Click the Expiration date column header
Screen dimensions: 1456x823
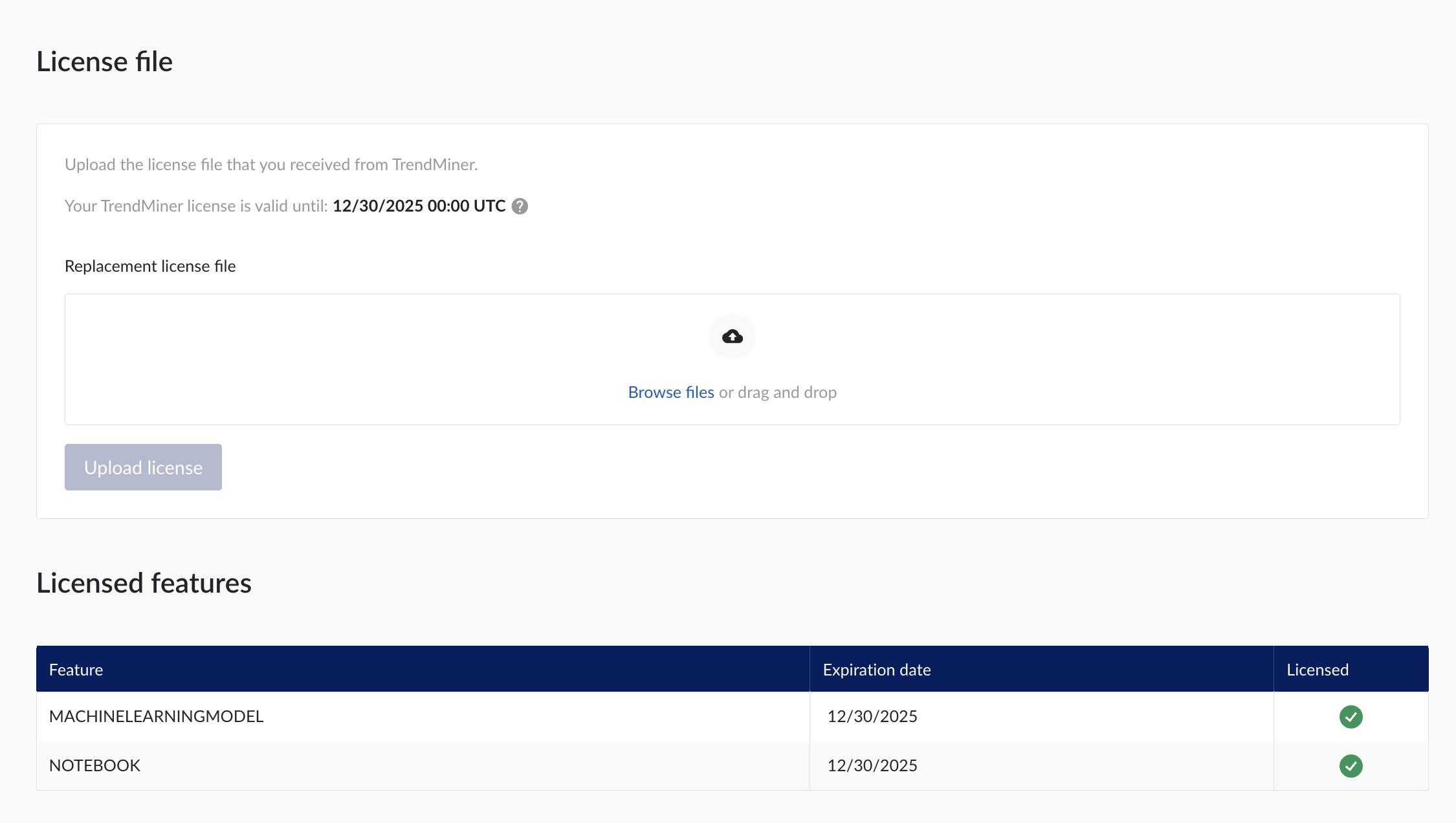(876, 670)
